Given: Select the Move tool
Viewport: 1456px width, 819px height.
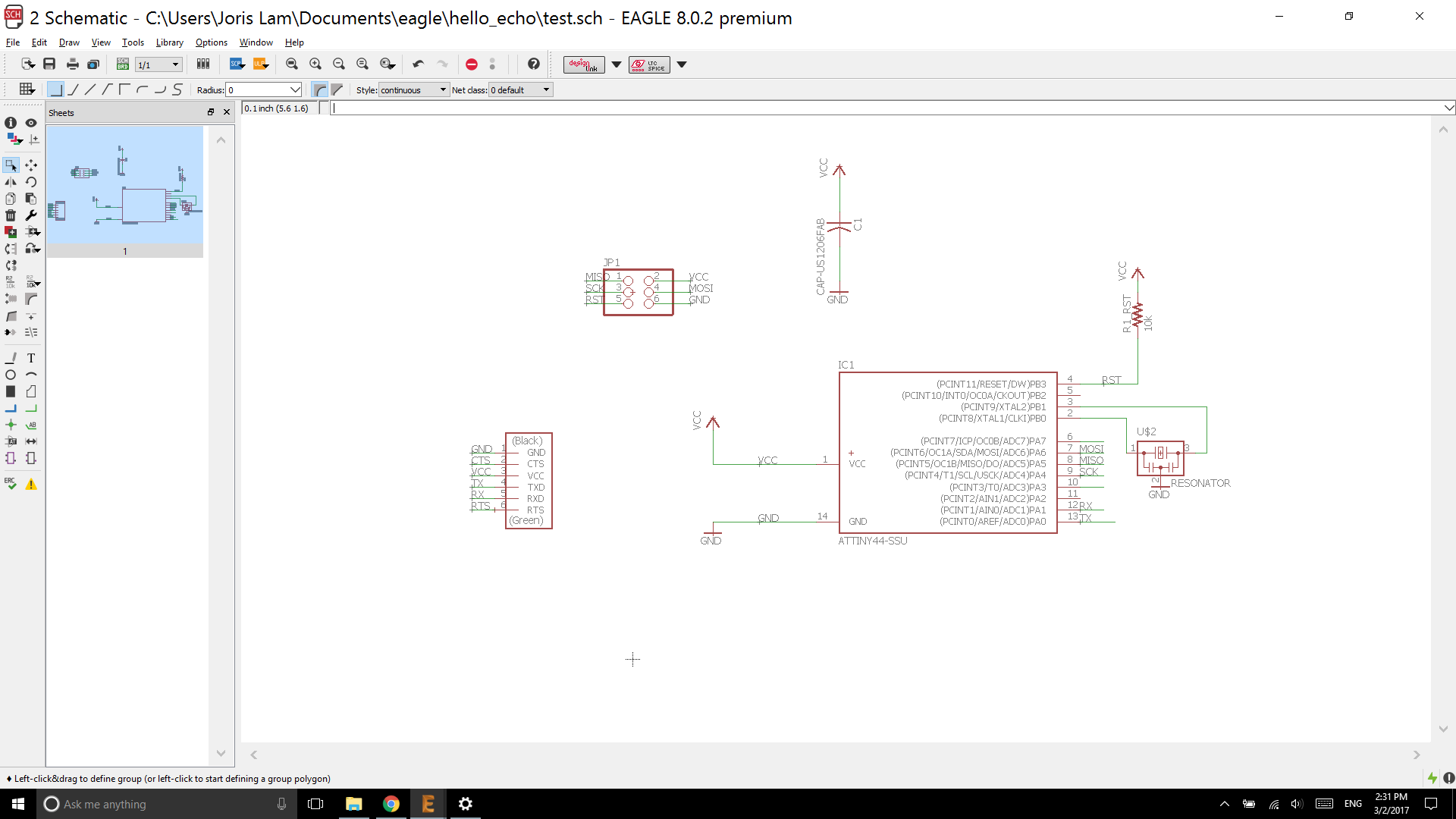Looking at the screenshot, I should click(x=31, y=165).
